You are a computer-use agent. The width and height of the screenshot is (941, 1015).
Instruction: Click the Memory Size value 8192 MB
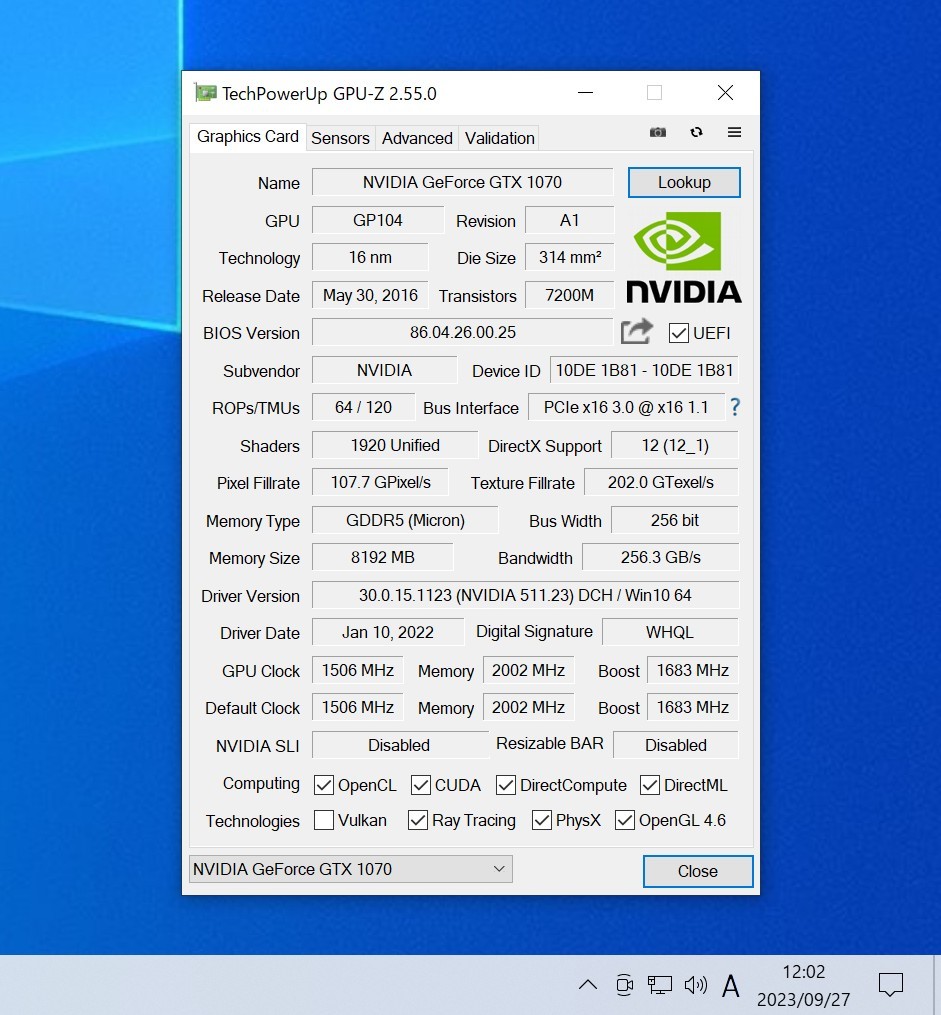click(382, 557)
